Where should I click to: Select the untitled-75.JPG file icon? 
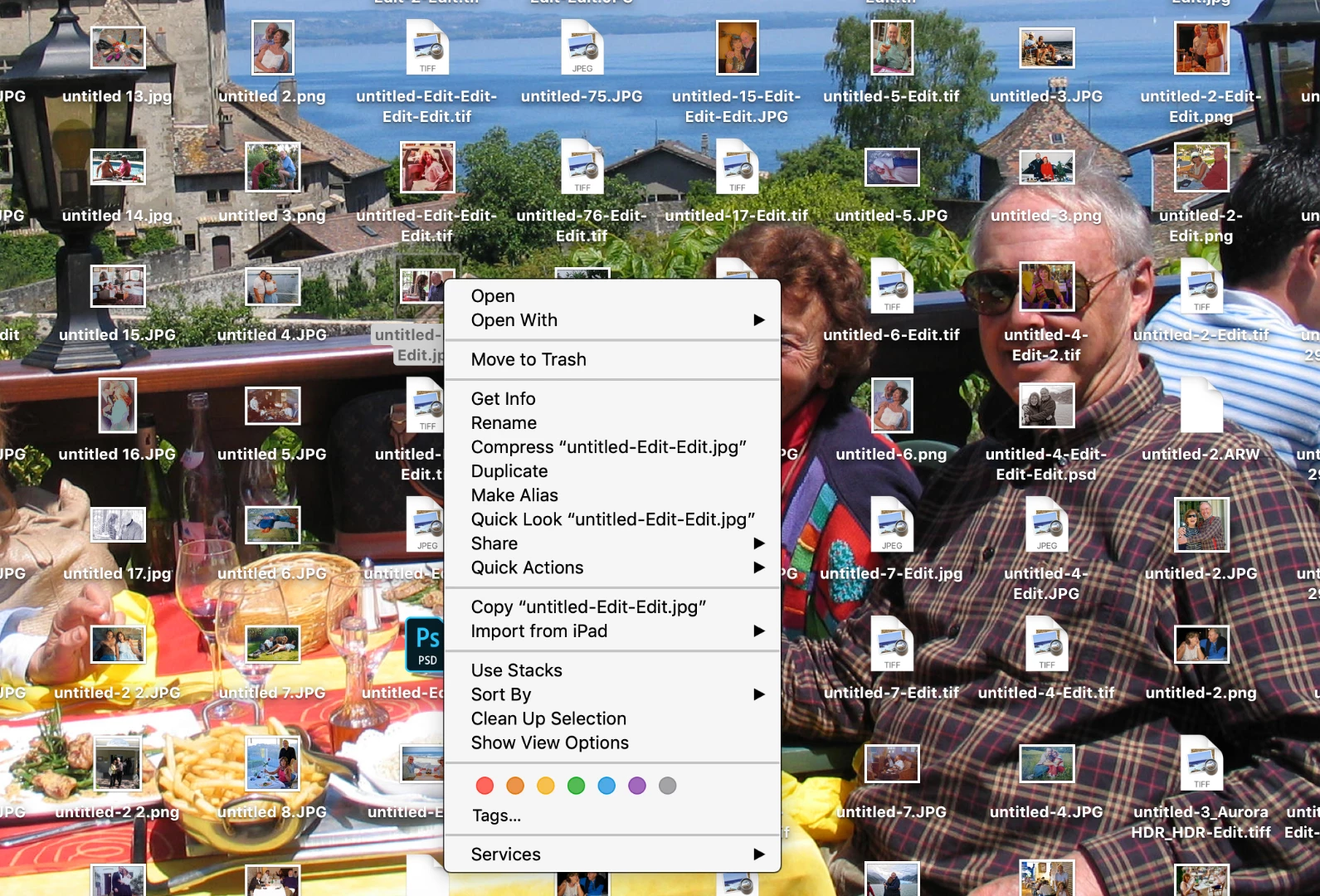tap(582, 47)
